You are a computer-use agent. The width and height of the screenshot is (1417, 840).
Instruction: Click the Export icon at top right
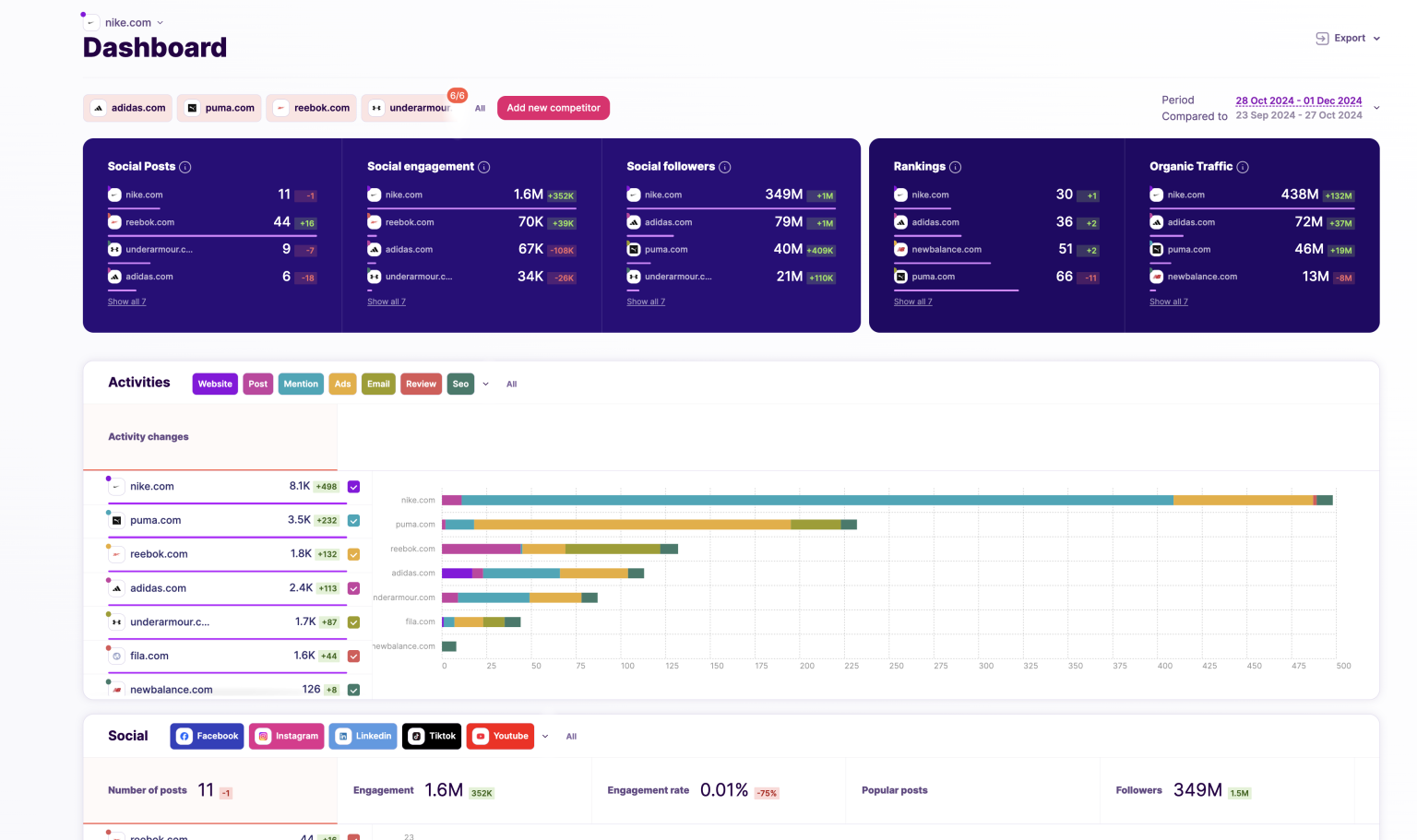pos(1322,38)
